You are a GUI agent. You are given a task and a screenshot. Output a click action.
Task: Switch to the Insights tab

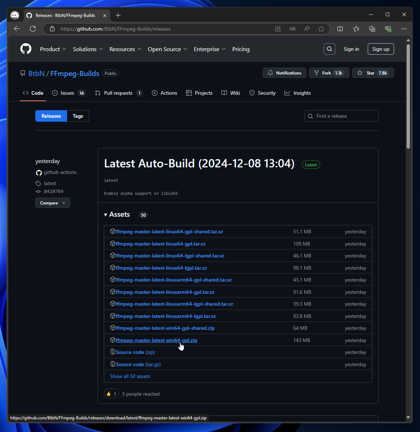[298, 93]
